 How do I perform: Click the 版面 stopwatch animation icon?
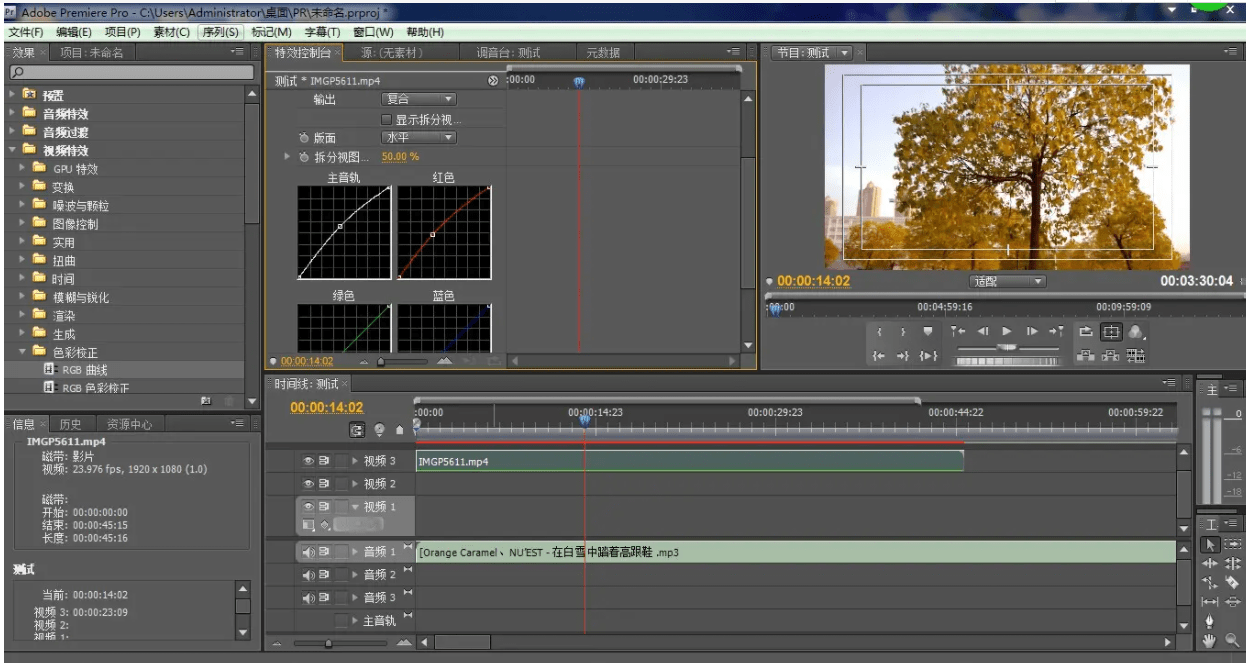coord(304,138)
